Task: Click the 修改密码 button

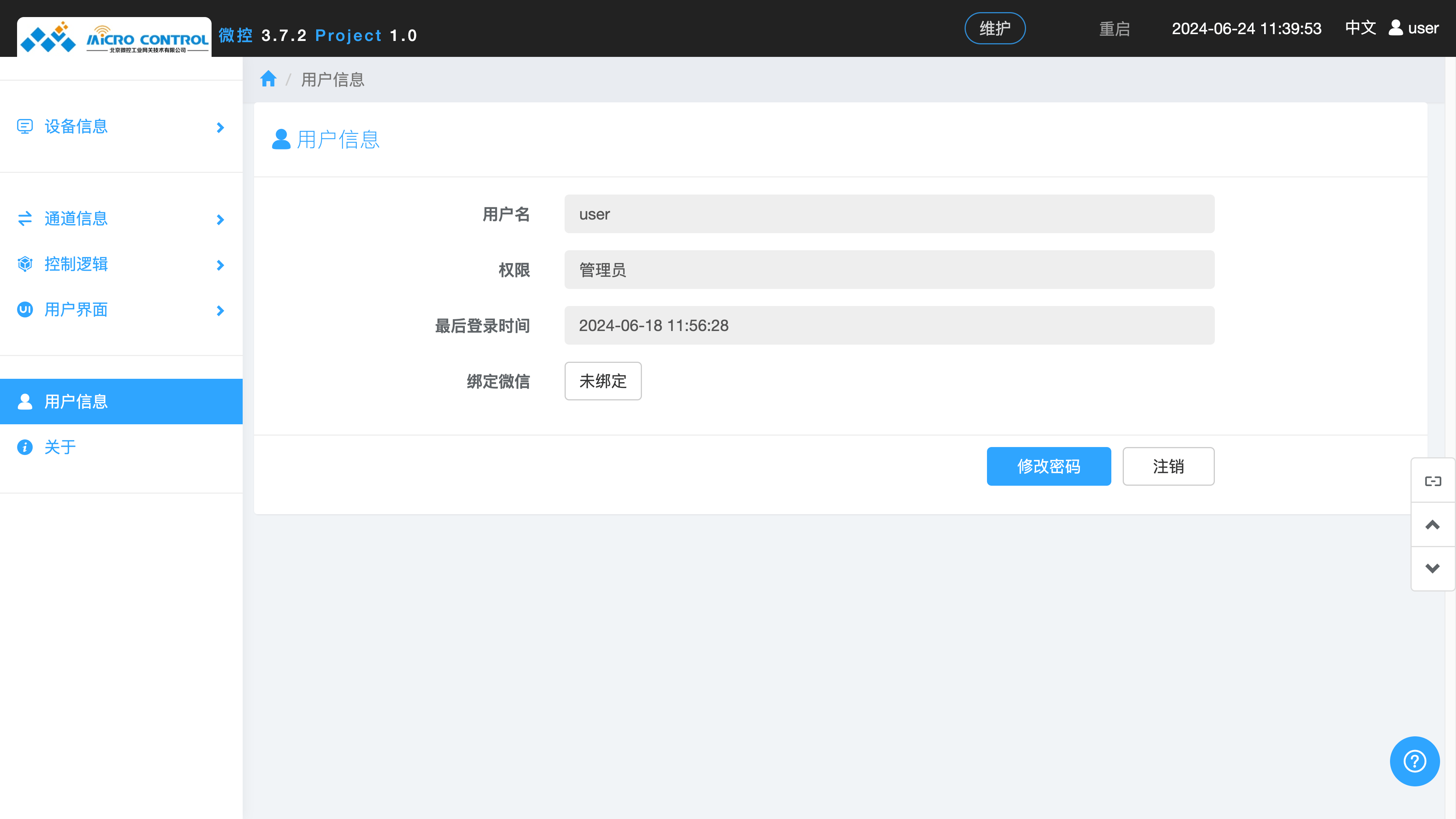Action: pyautogui.click(x=1048, y=466)
